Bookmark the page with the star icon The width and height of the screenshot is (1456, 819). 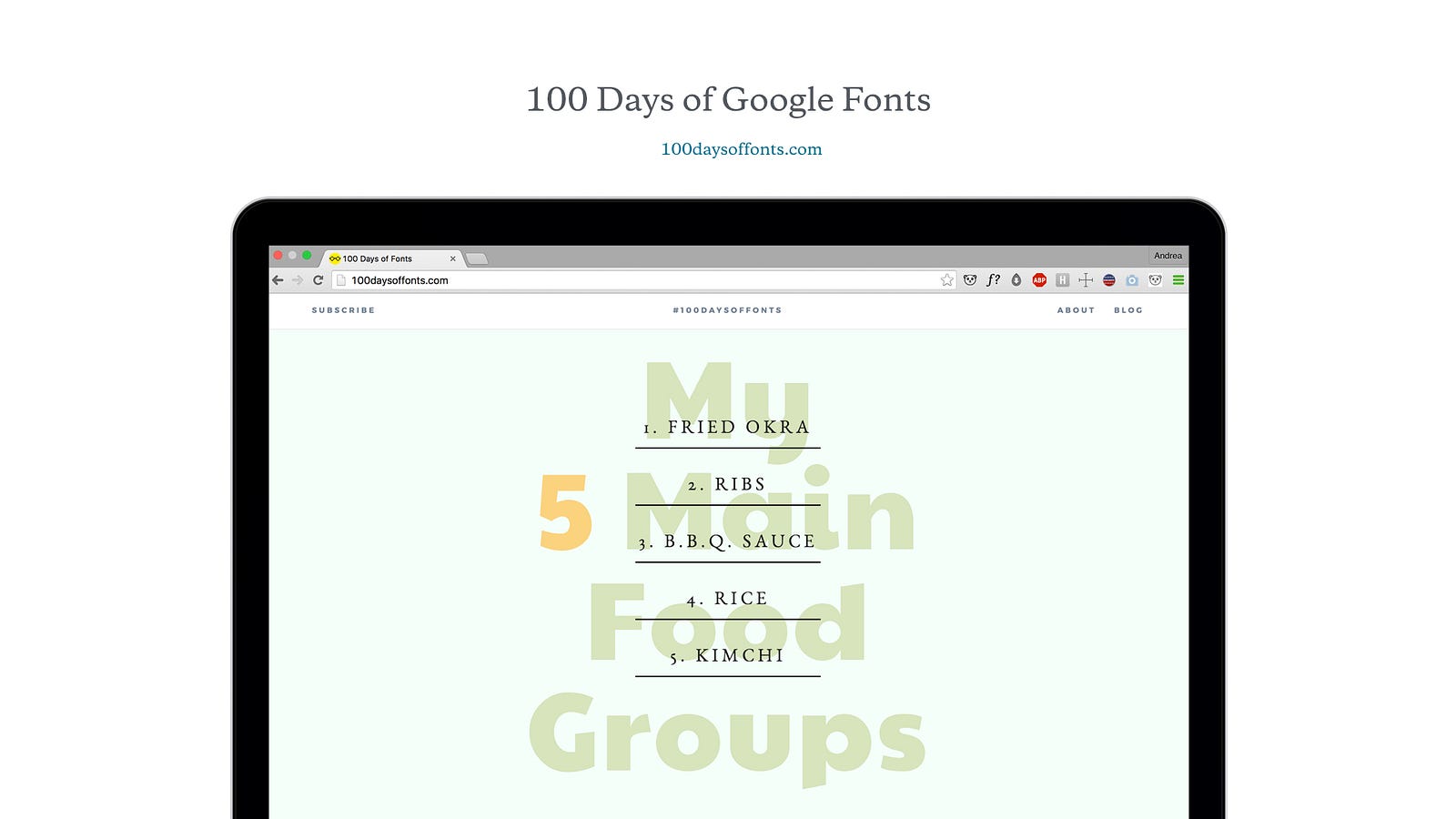pyautogui.click(x=947, y=280)
